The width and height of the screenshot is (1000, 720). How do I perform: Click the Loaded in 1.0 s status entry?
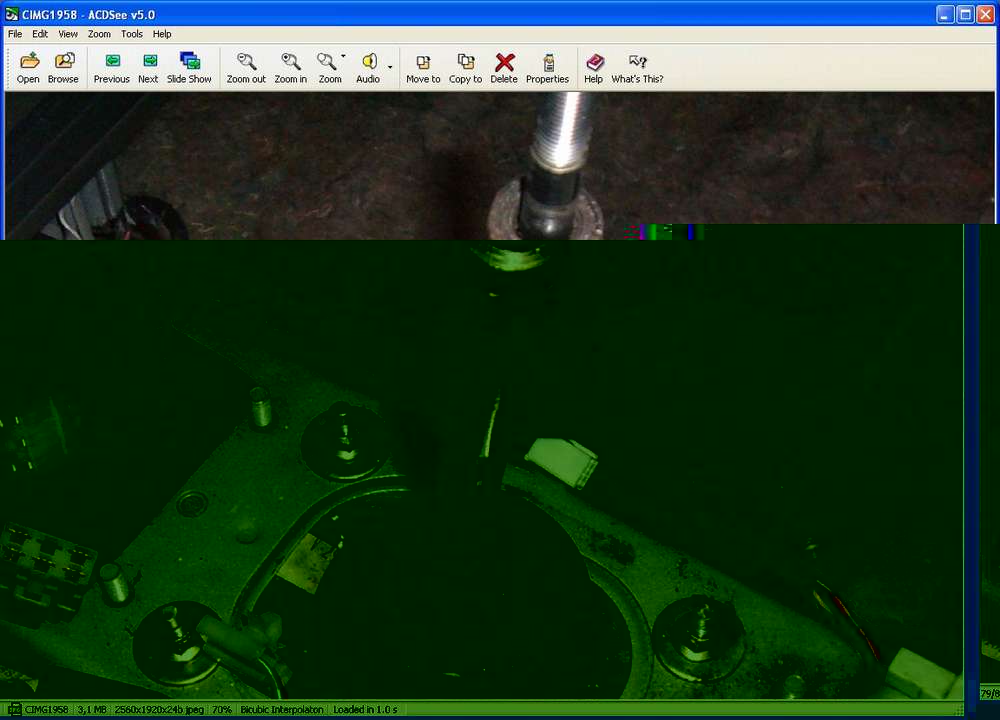coord(365,709)
